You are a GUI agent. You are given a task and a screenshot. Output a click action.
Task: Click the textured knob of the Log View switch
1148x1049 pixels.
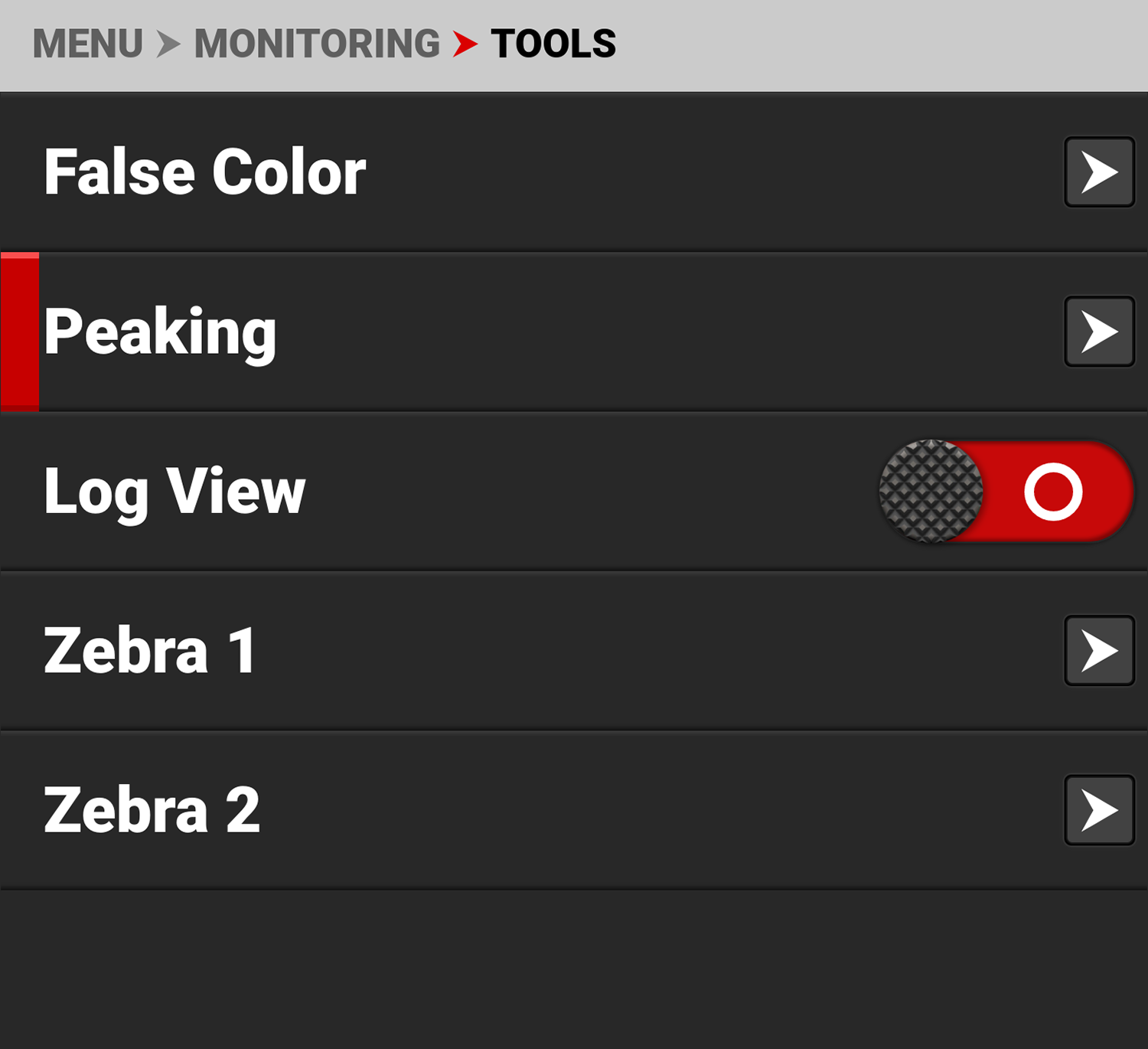(x=931, y=492)
